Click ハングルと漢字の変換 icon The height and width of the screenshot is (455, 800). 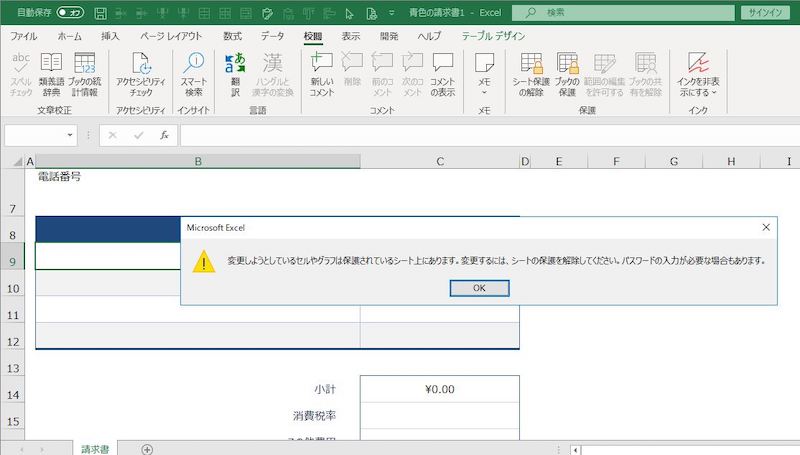click(272, 74)
